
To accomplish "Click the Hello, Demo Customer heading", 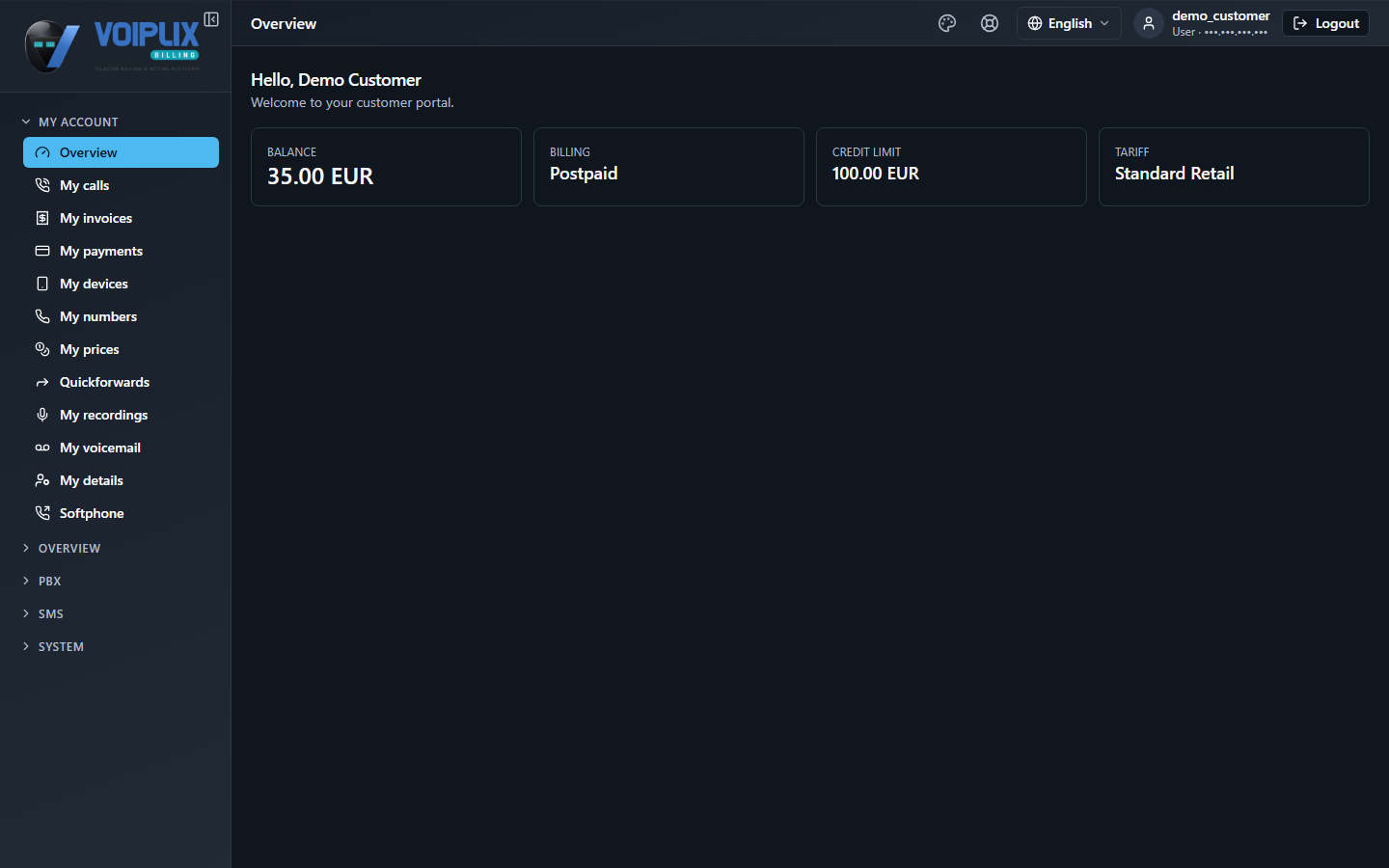I will click(x=336, y=80).
